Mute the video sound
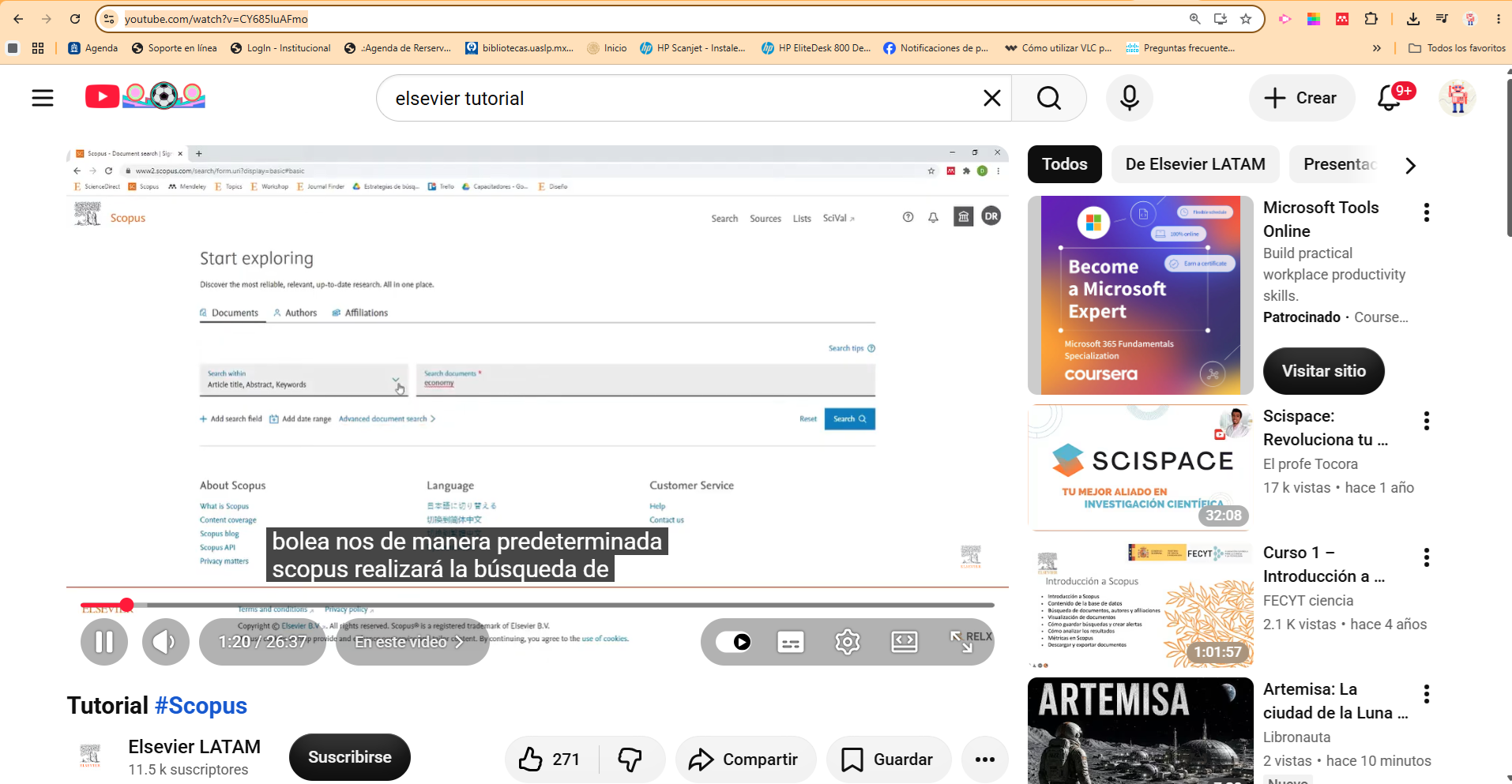Screen dimensions: 1512x784 pyautogui.click(x=166, y=642)
